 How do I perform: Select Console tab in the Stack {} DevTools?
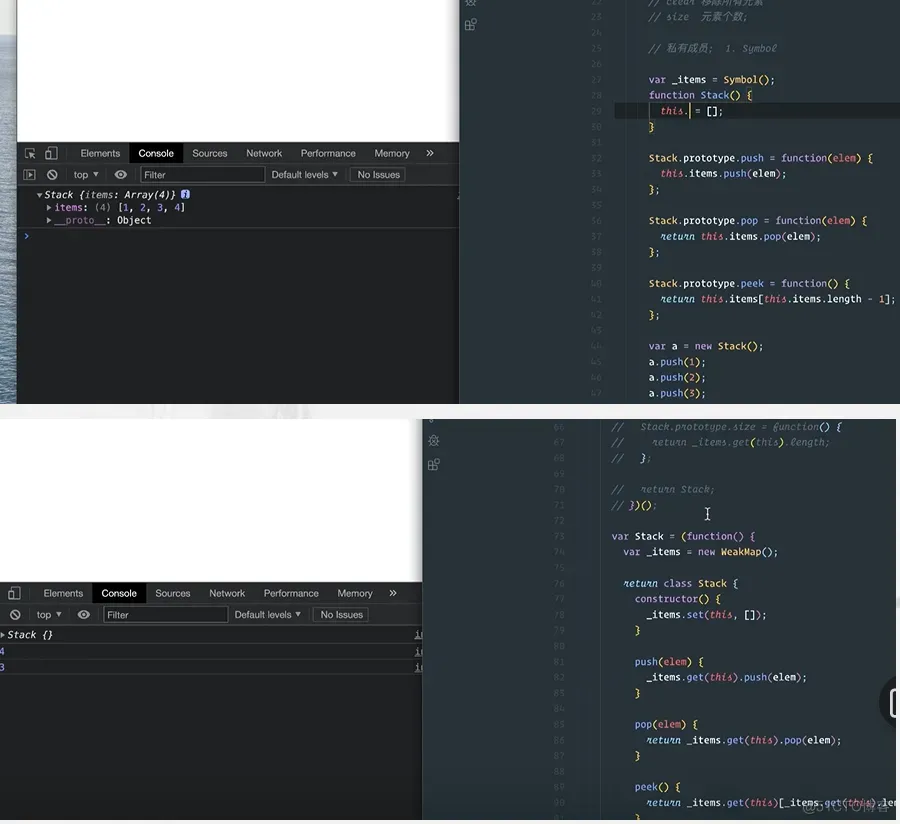[x=119, y=593]
